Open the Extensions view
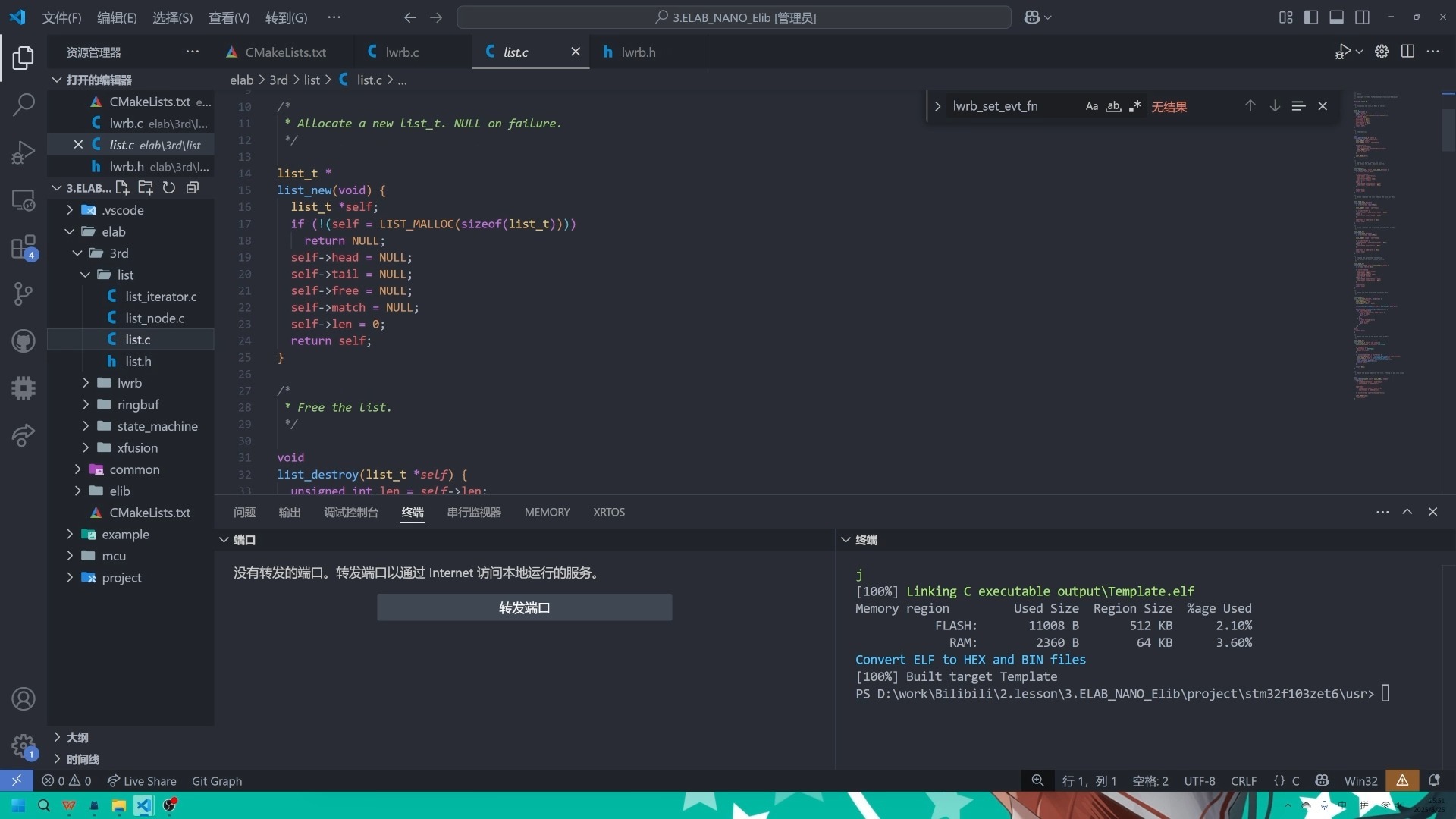Image resolution: width=1456 pixels, height=819 pixels. click(24, 247)
